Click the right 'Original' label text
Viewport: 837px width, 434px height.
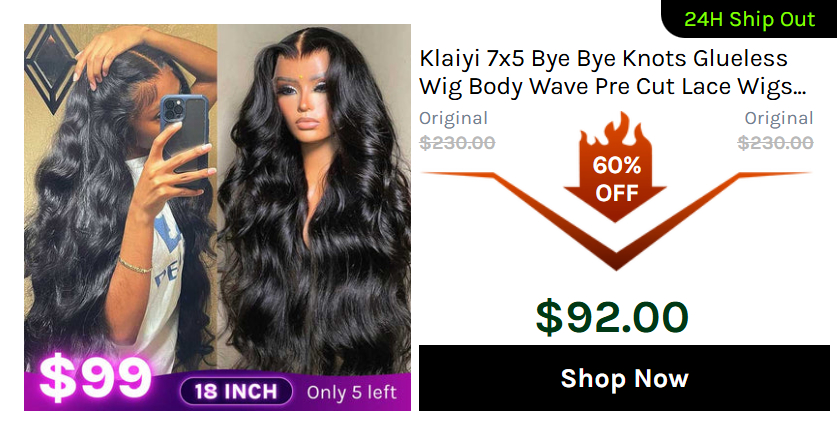tap(779, 118)
